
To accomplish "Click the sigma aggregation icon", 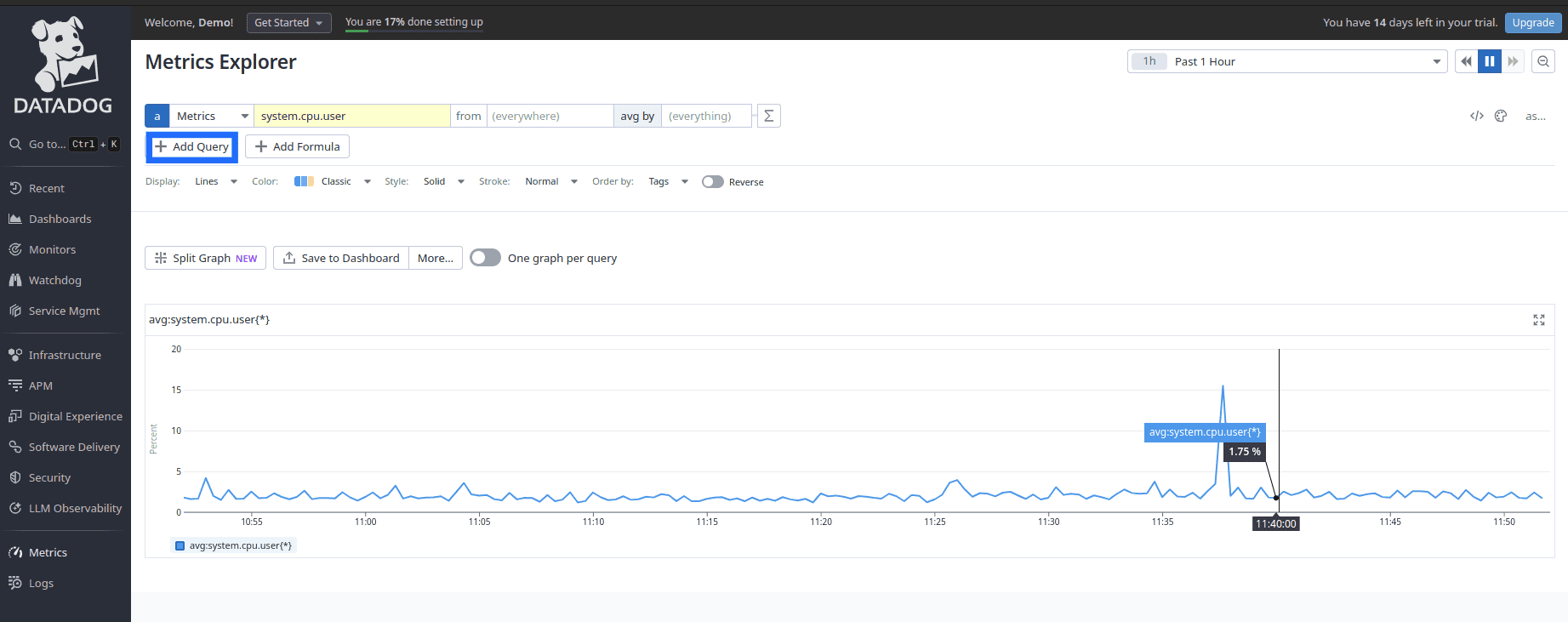I will pyautogui.click(x=768, y=116).
